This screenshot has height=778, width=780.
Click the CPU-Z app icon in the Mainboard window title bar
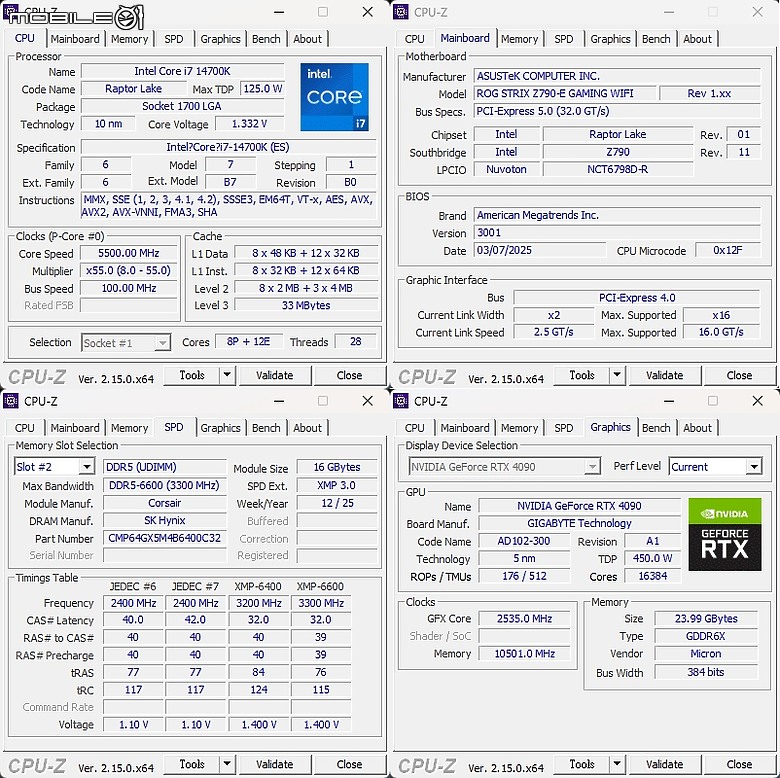[x=400, y=12]
